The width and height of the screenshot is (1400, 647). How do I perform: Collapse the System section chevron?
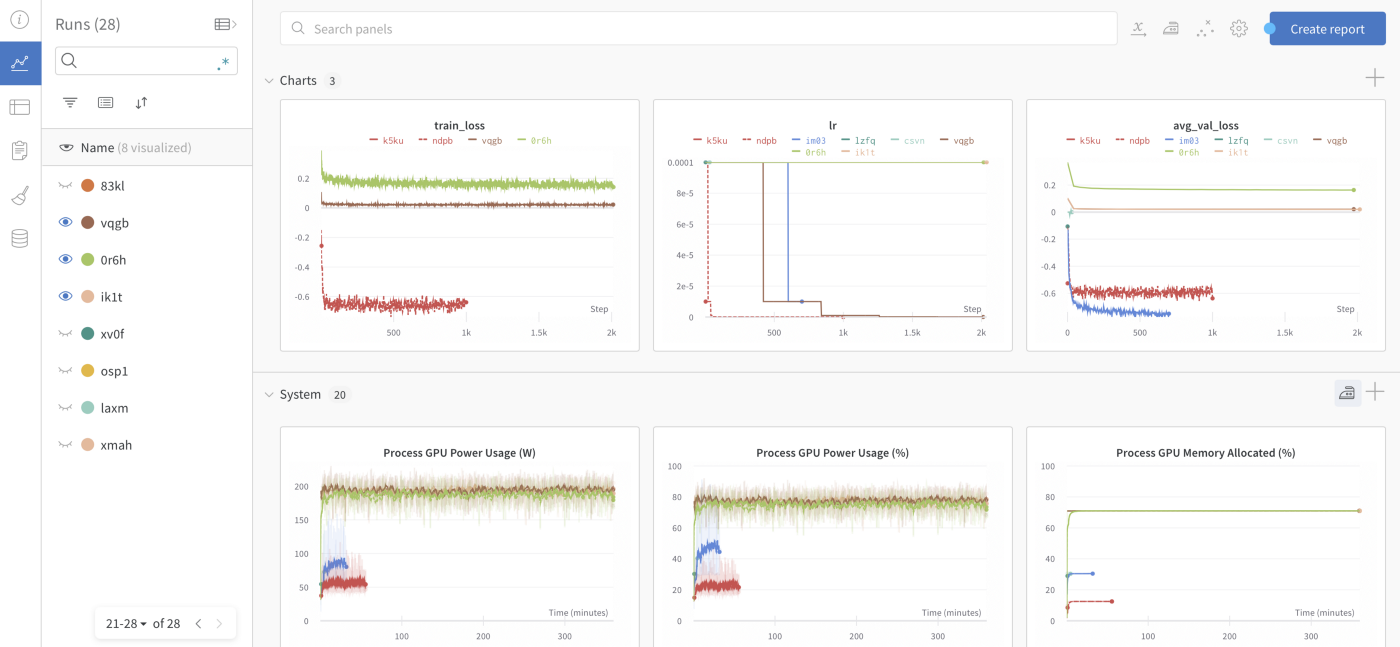click(x=269, y=395)
